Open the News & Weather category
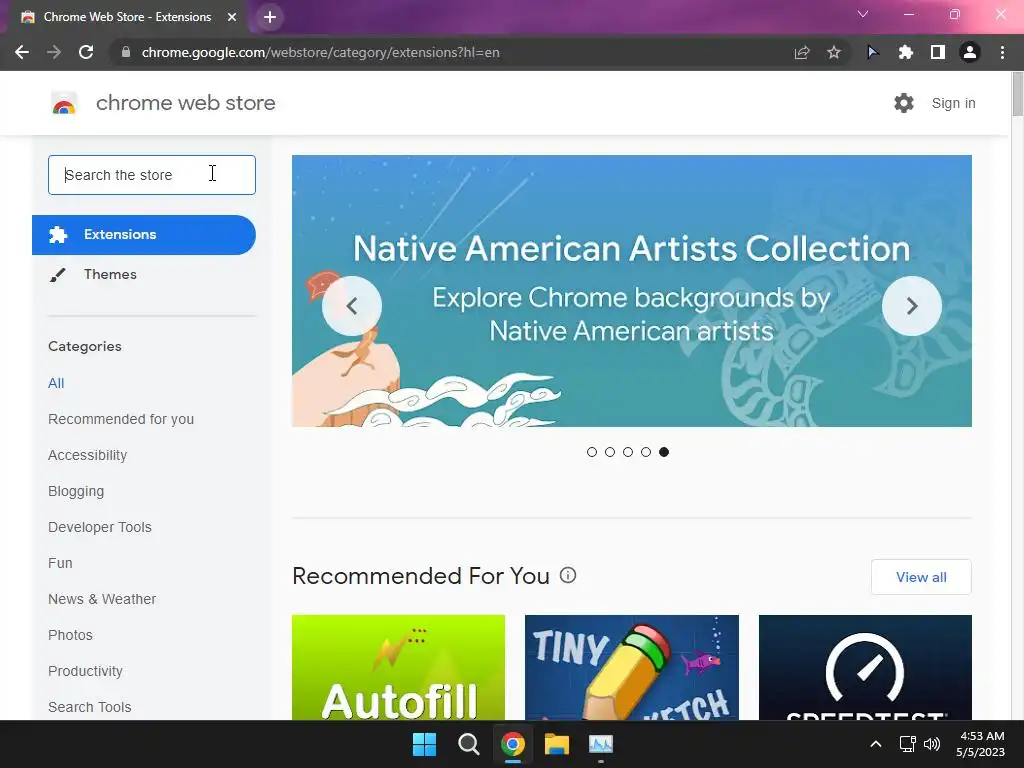The width and height of the screenshot is (1024, 768). tap(102, 599)
